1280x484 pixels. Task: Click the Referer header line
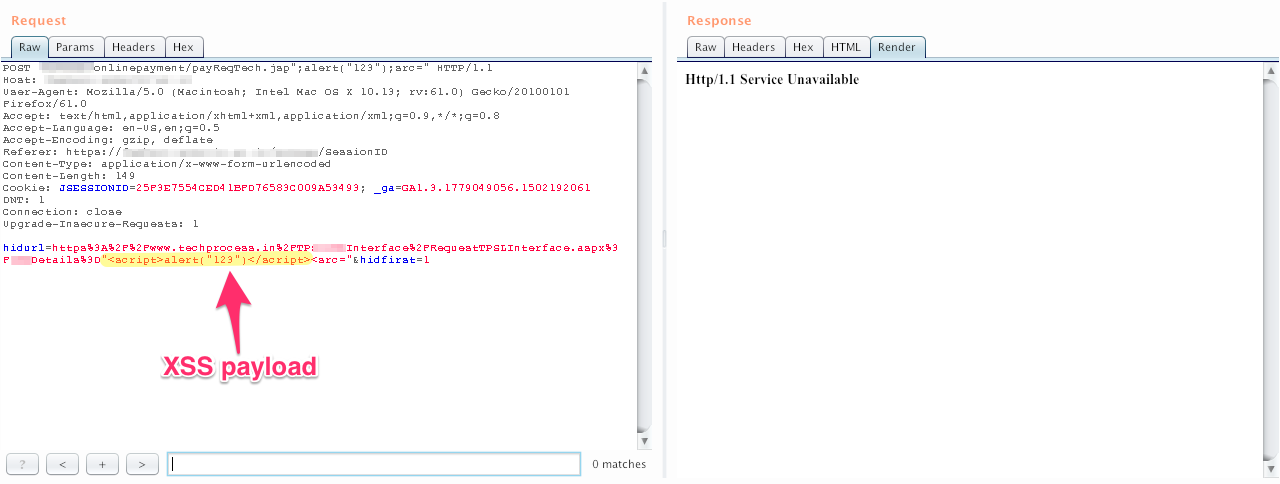[195, 152]
